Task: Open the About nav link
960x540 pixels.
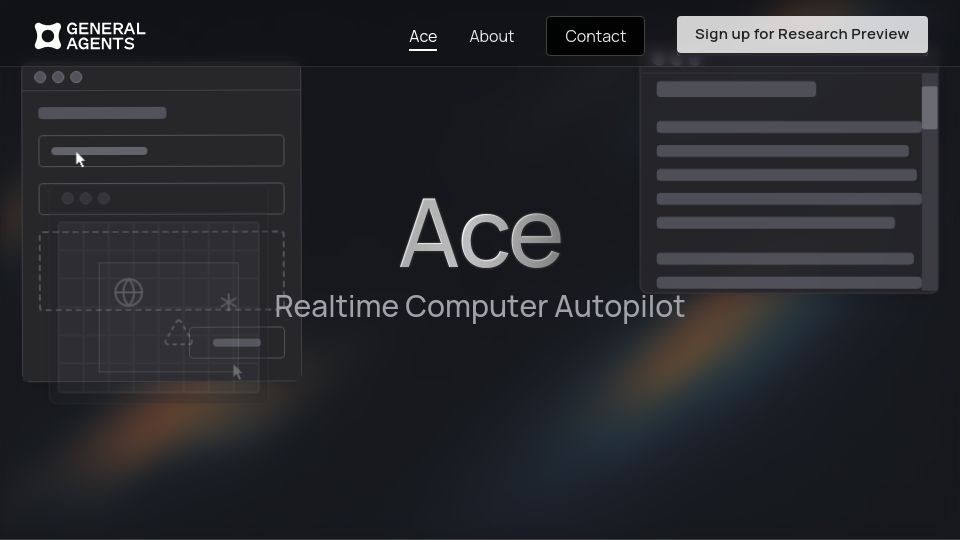Action: tap(492, 37)
